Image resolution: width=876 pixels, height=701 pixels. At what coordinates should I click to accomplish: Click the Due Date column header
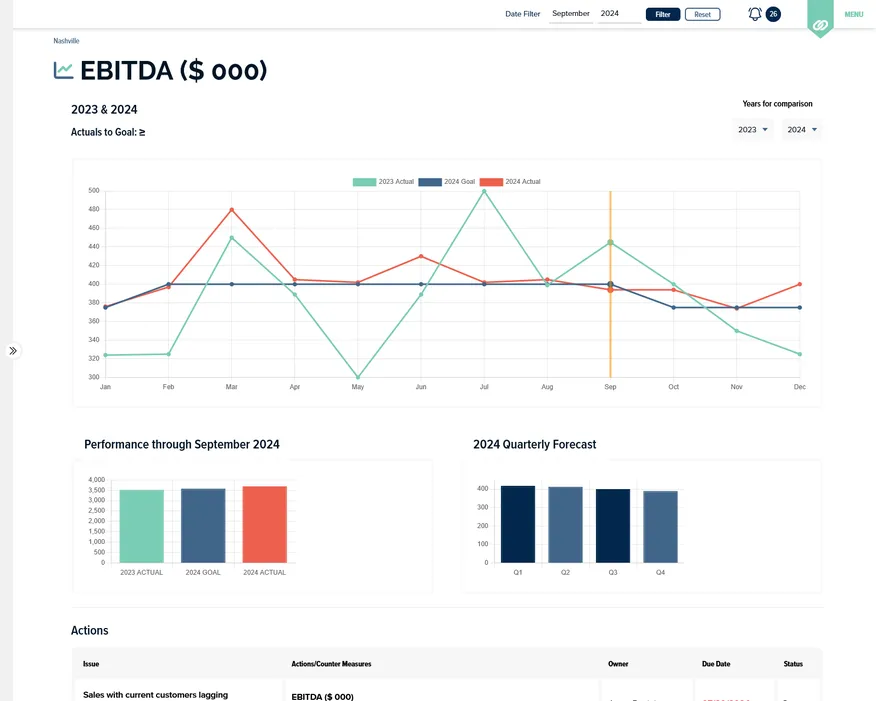tap(716, 664)
